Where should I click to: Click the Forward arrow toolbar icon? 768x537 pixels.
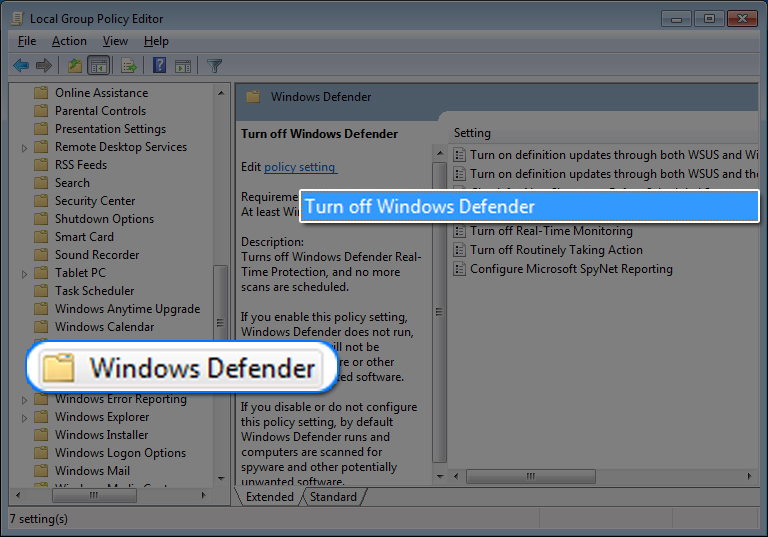44,65
